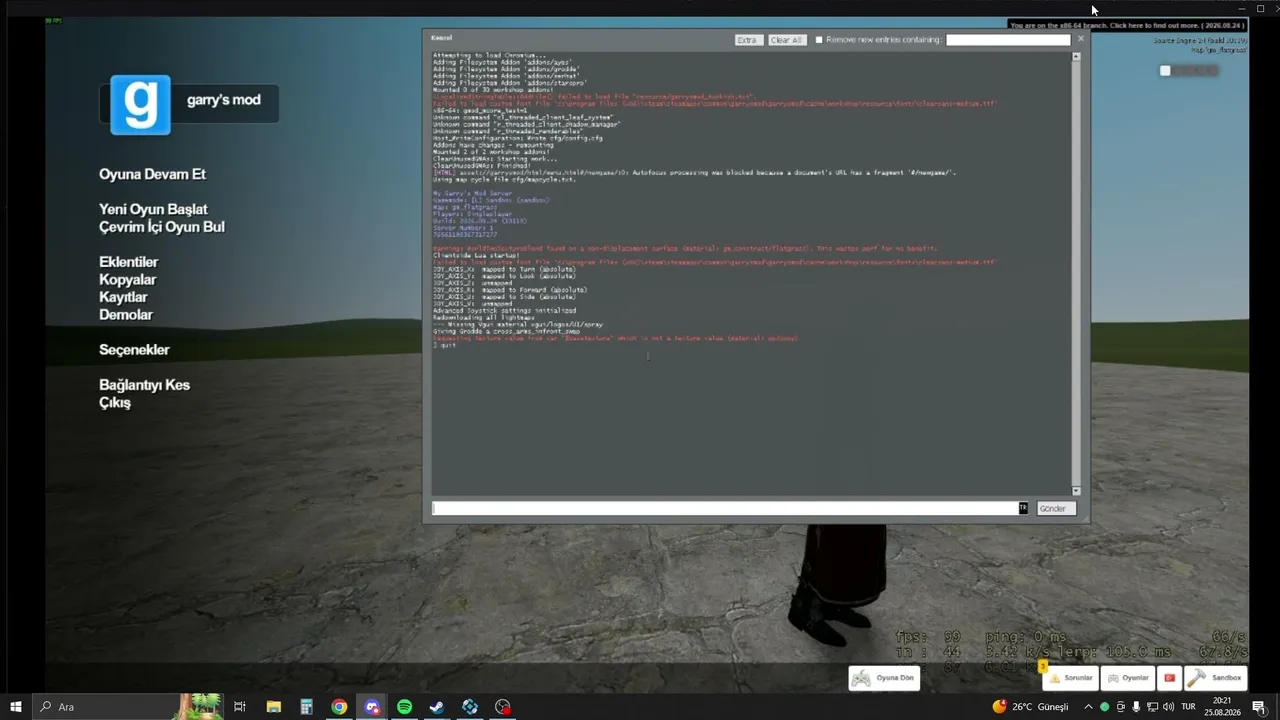The height and width of the screenshot is (720, 1280).
Task: Click Çıkış to quit the game
Action: point(115,403)
